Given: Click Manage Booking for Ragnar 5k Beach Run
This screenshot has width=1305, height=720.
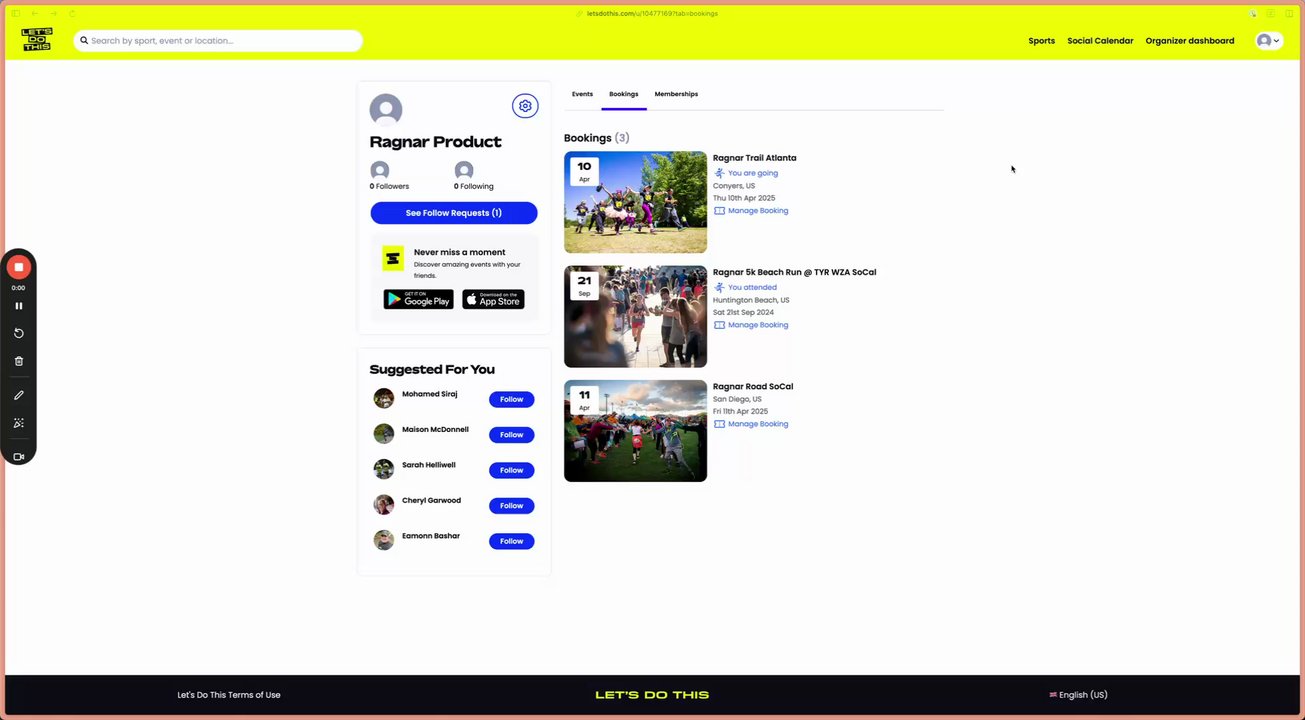Looking at the screenshot, I should coord(757,325).
